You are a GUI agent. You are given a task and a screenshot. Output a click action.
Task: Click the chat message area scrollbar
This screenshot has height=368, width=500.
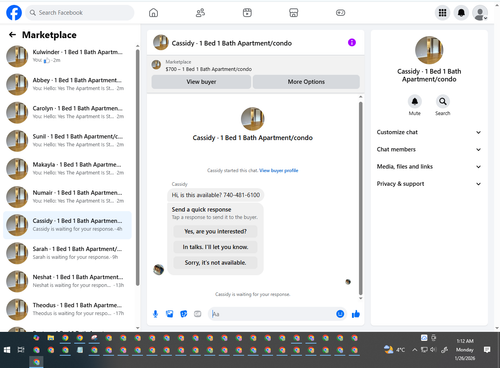tap(360, 198)
